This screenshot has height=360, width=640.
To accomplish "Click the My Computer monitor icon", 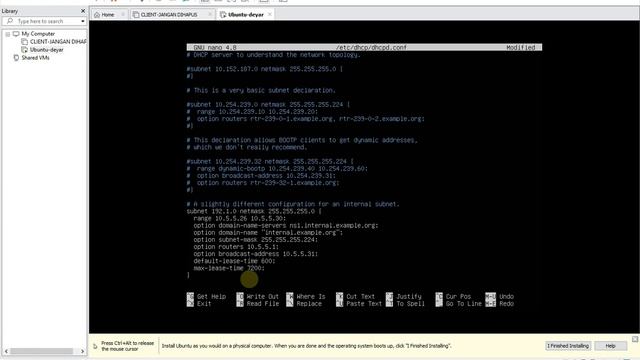I will [x=16, y=34].
